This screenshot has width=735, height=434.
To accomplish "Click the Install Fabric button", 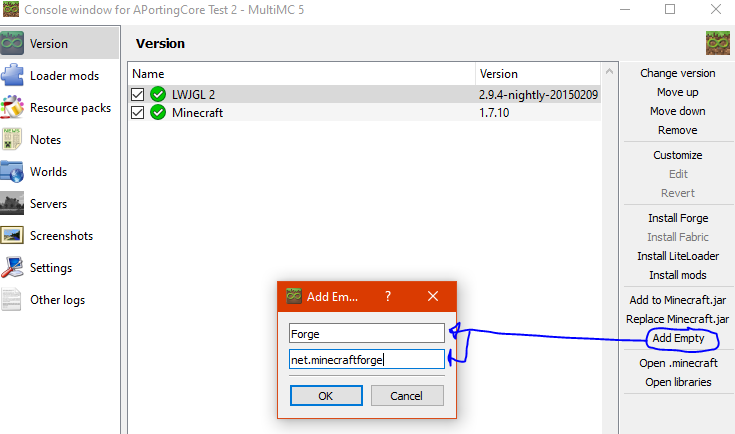I will tap(678, 237).
